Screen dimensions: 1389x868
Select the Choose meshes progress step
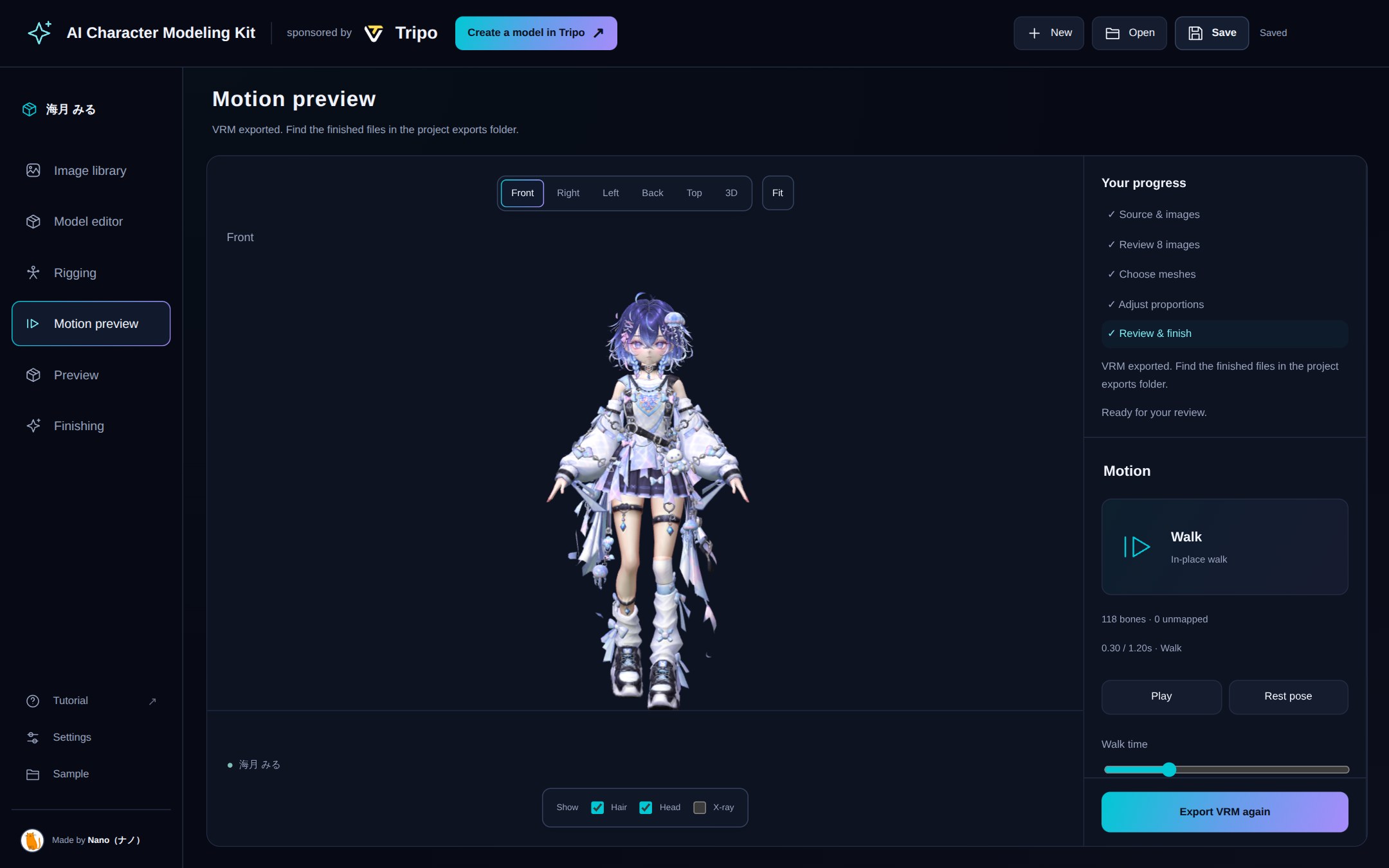[x=1224, y=275]
